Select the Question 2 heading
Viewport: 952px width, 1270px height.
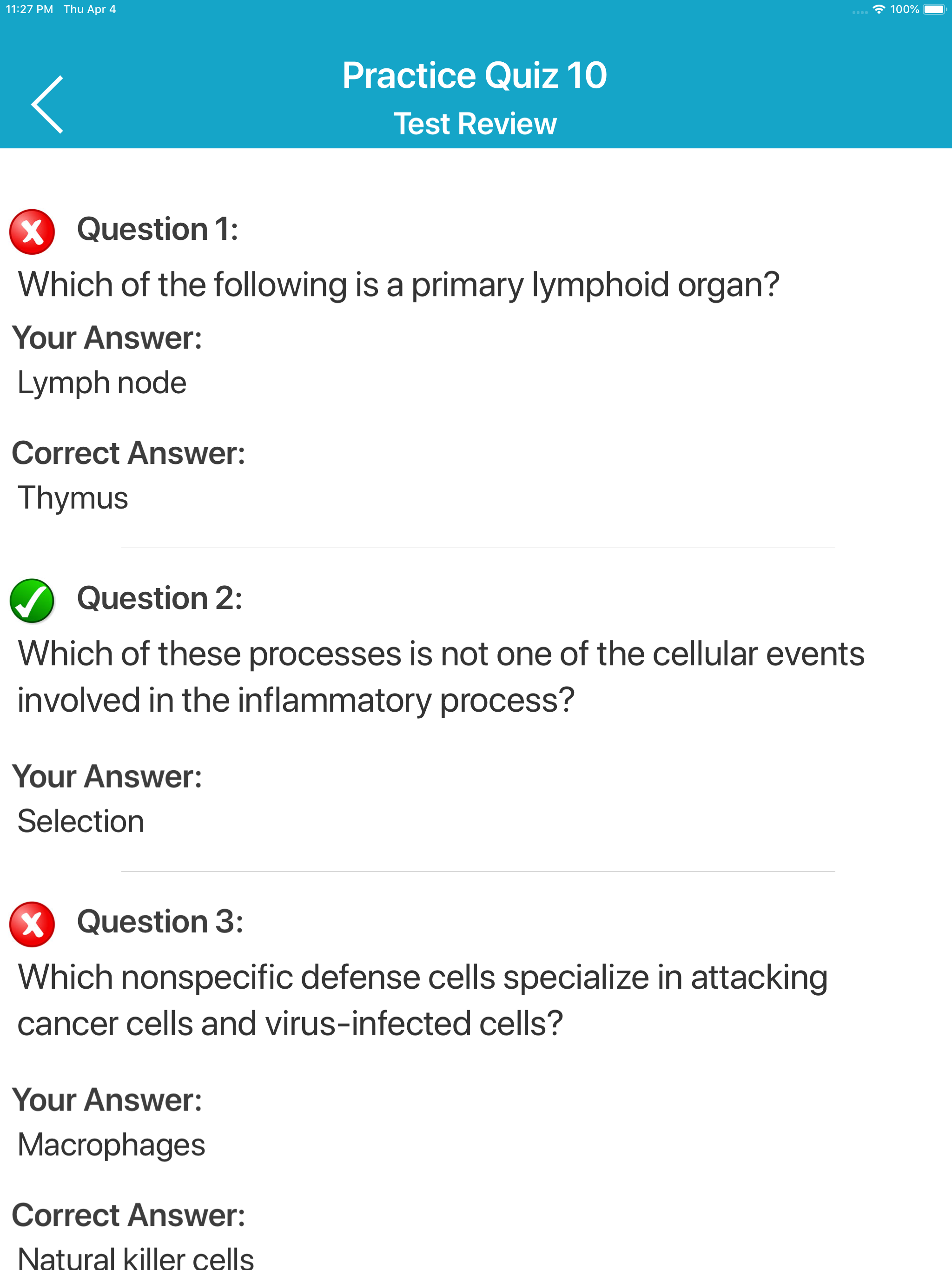click(x=159, y=598)
